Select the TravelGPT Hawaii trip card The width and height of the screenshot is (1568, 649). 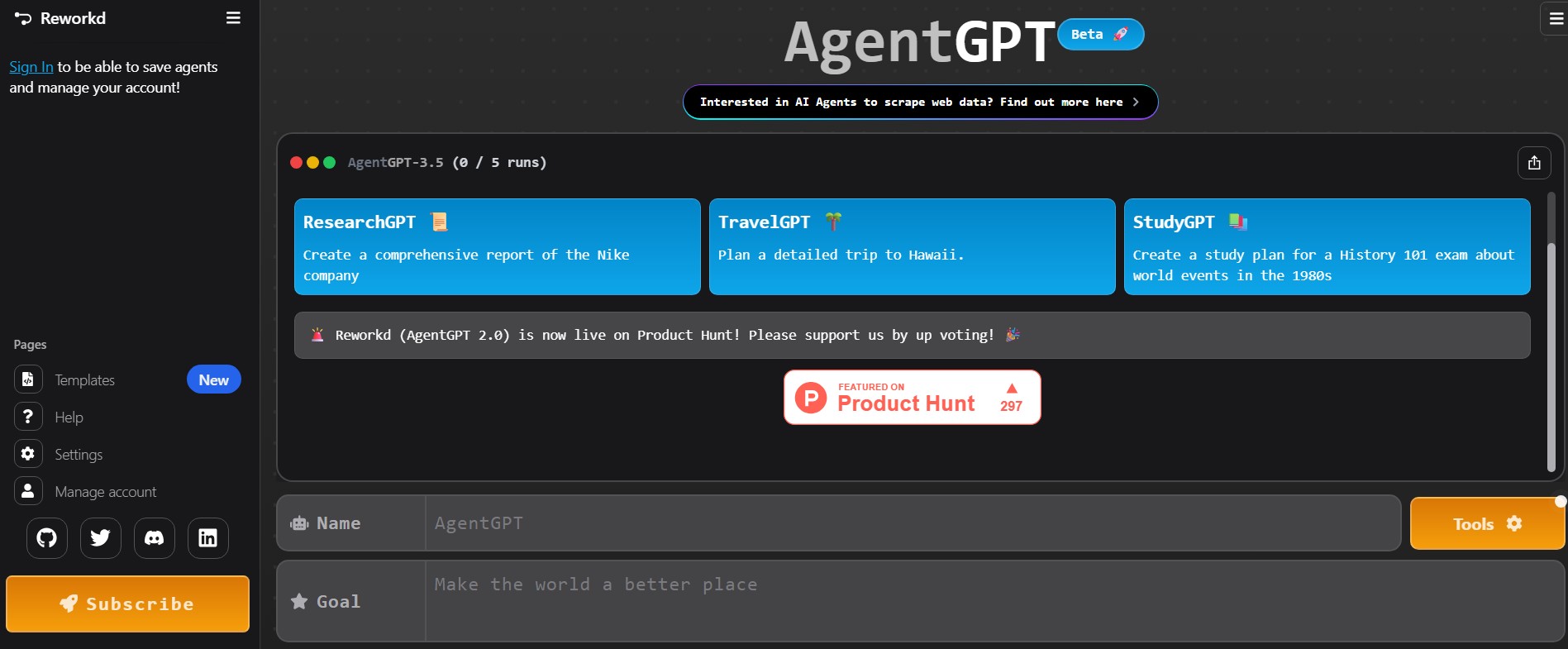913,246
